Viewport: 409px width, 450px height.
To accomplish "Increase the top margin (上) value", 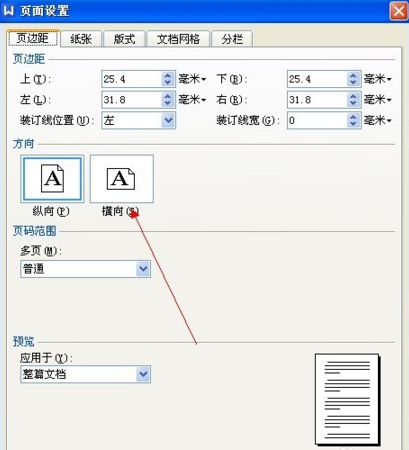I will point(168,75).
